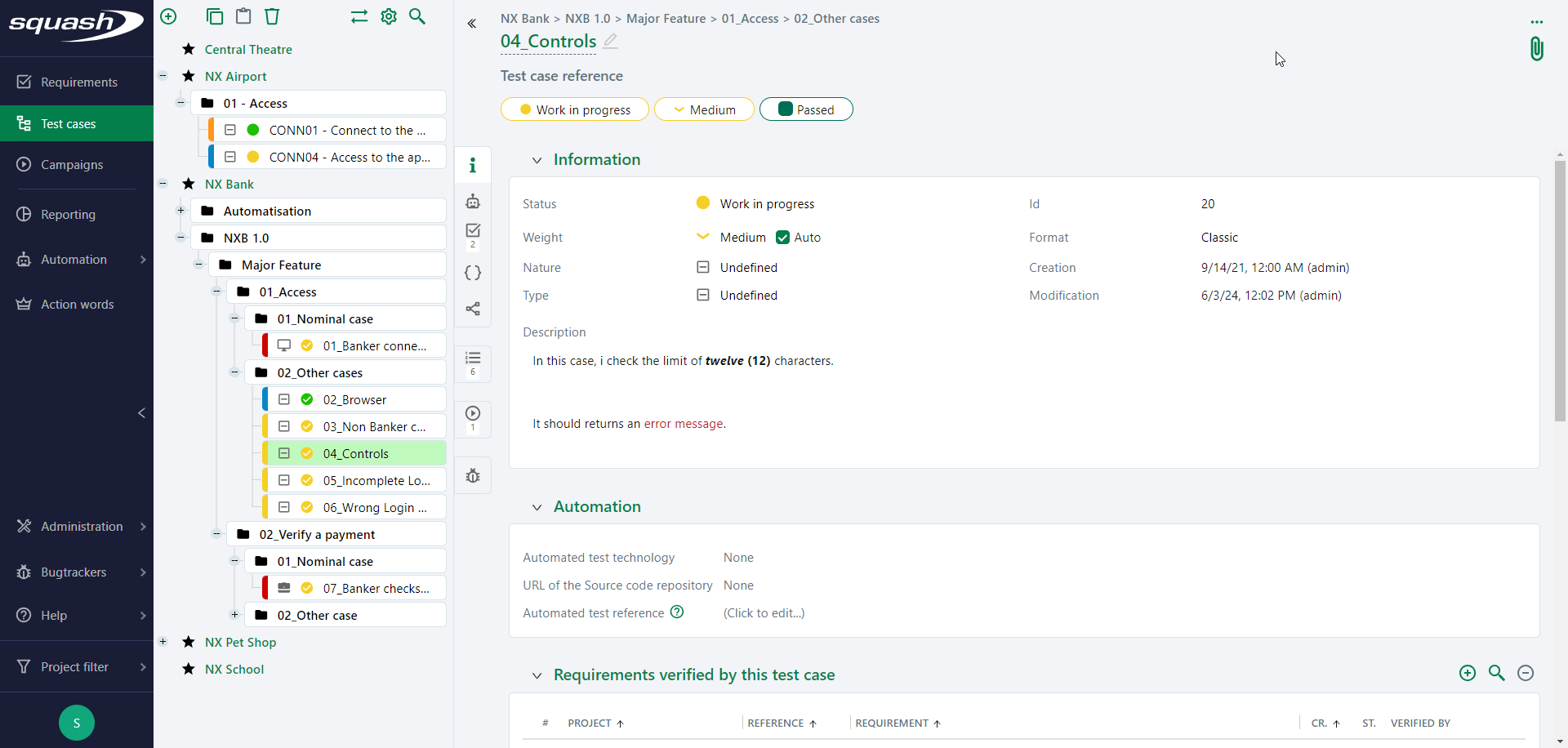Open the tree search magnifier icon

pyautogui.click(x=417, y=16)
